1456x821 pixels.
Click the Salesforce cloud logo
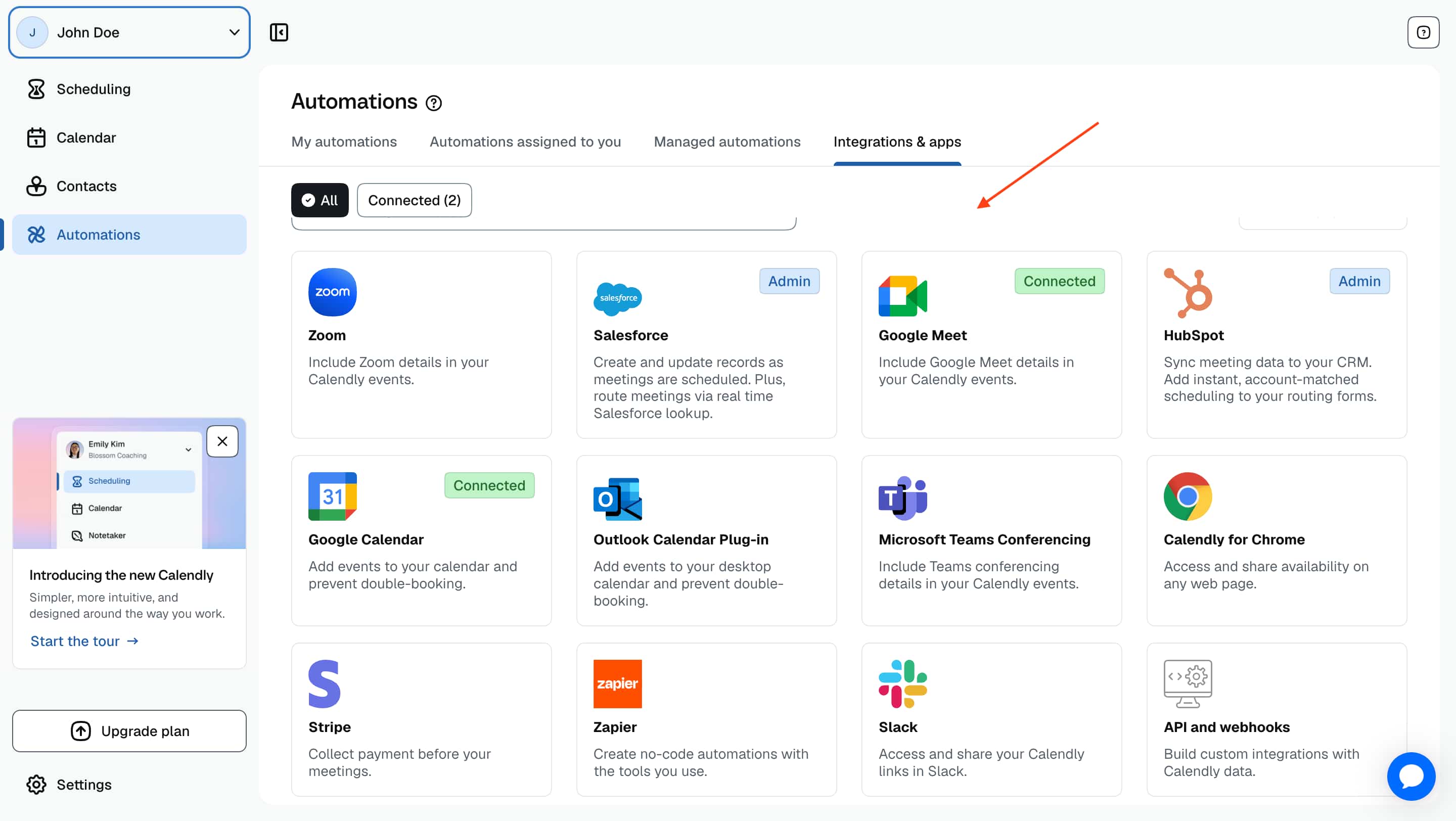617,298
